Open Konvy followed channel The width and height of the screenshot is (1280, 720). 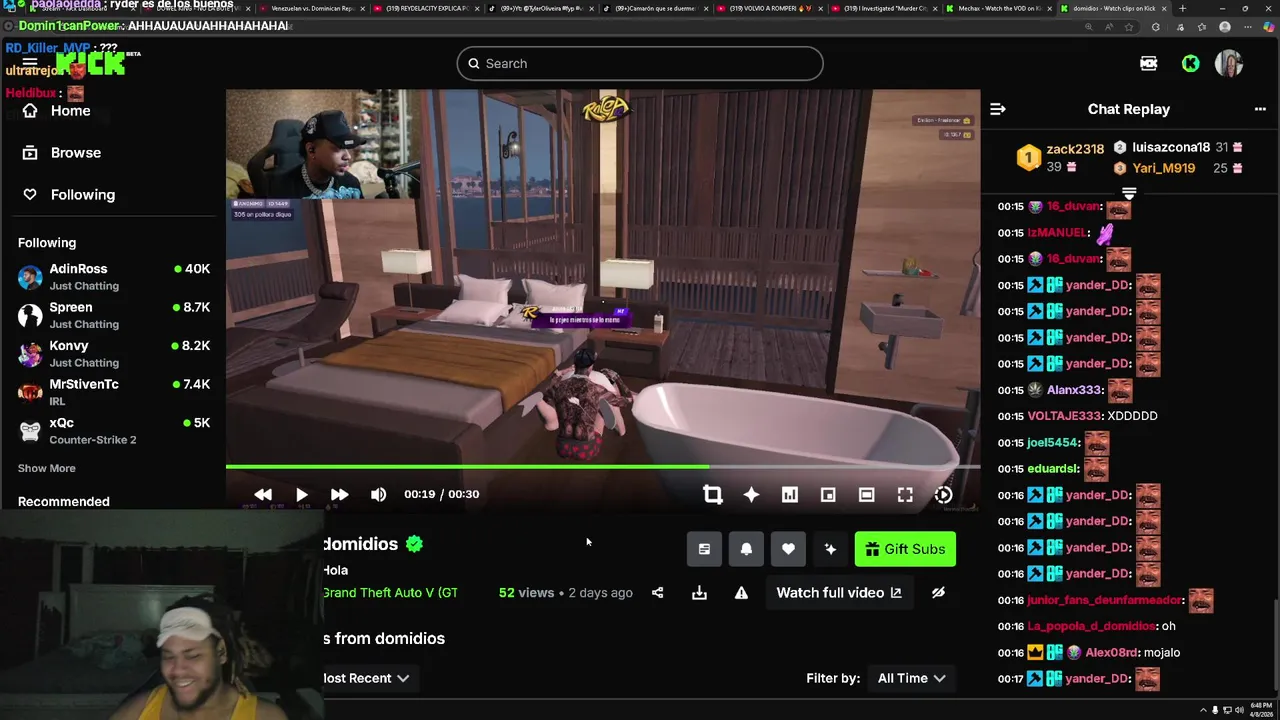(114, 354)
